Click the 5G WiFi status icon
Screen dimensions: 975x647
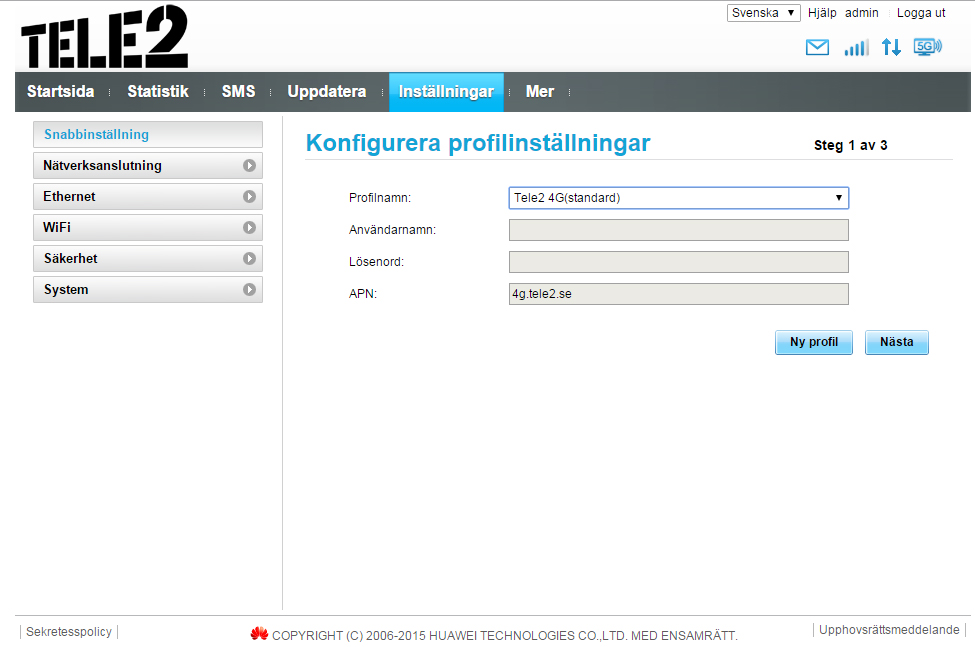[x=928, y=47]
